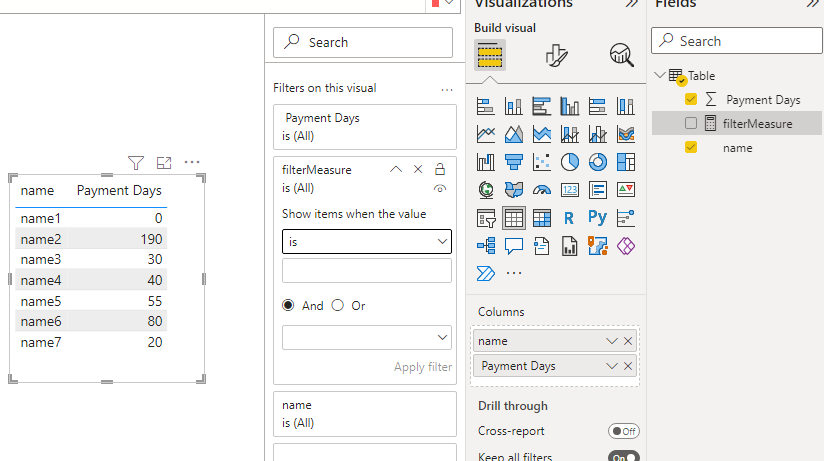
Task: Open the 'is' condition dropdown
Action: (367, 242)
